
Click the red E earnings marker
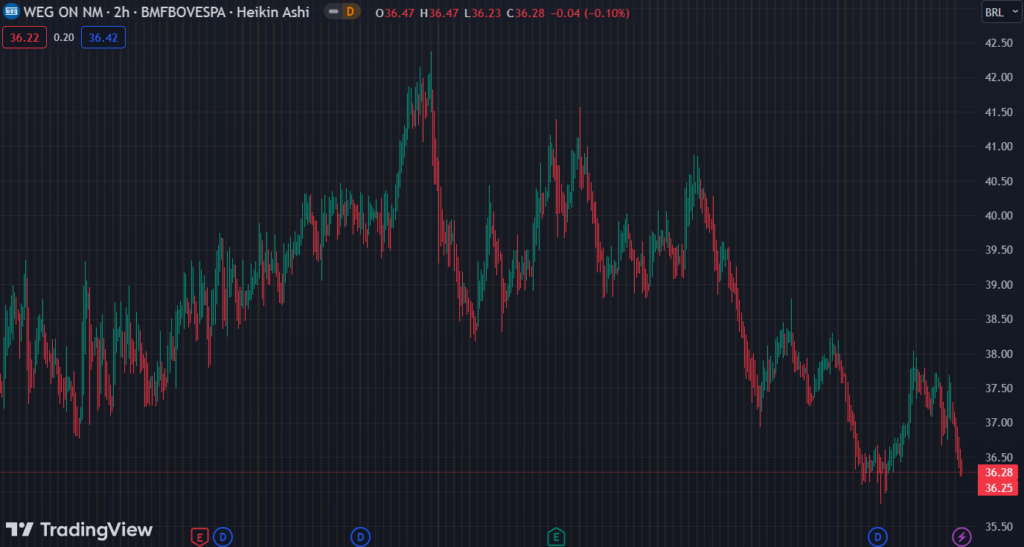pos(199,537)
